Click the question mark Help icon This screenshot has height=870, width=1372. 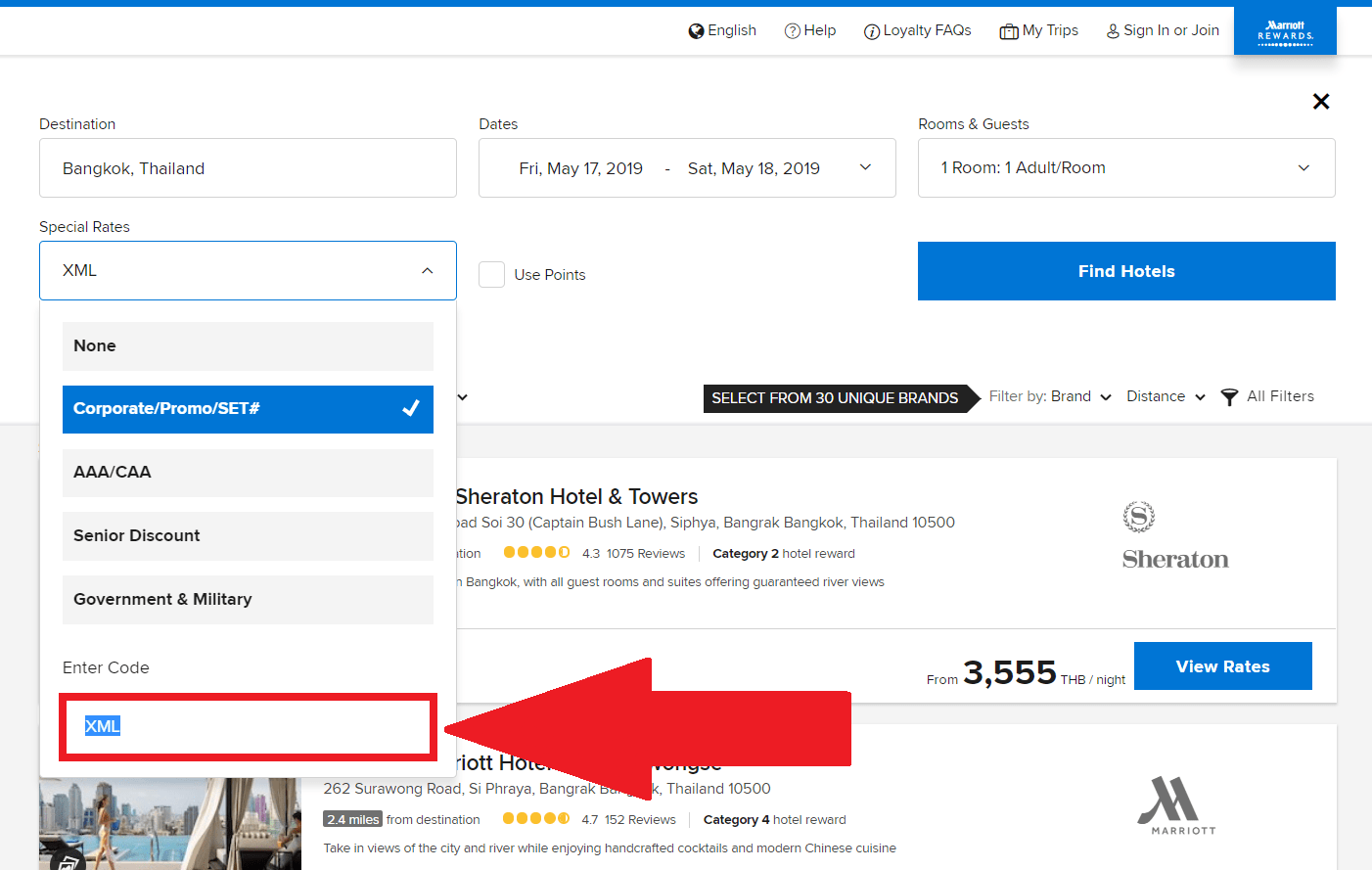793,31
